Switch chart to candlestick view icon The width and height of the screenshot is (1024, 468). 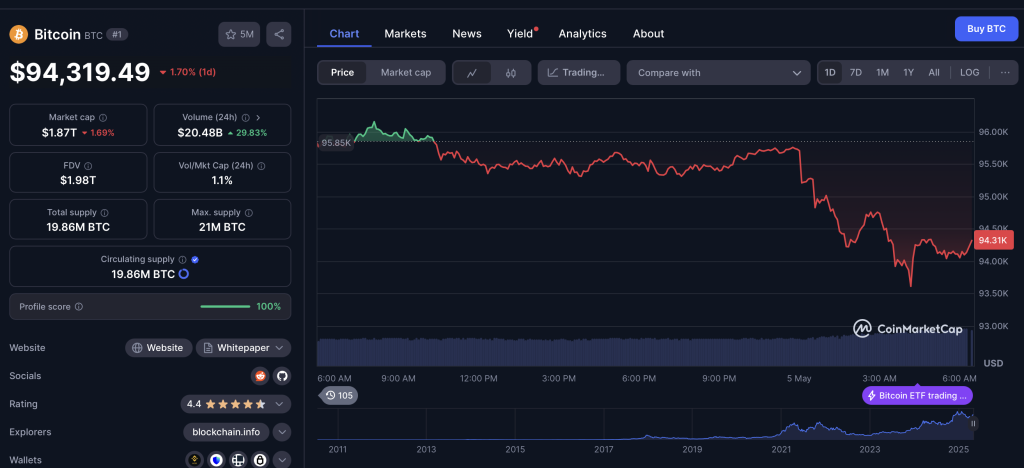tap(511, 73)
